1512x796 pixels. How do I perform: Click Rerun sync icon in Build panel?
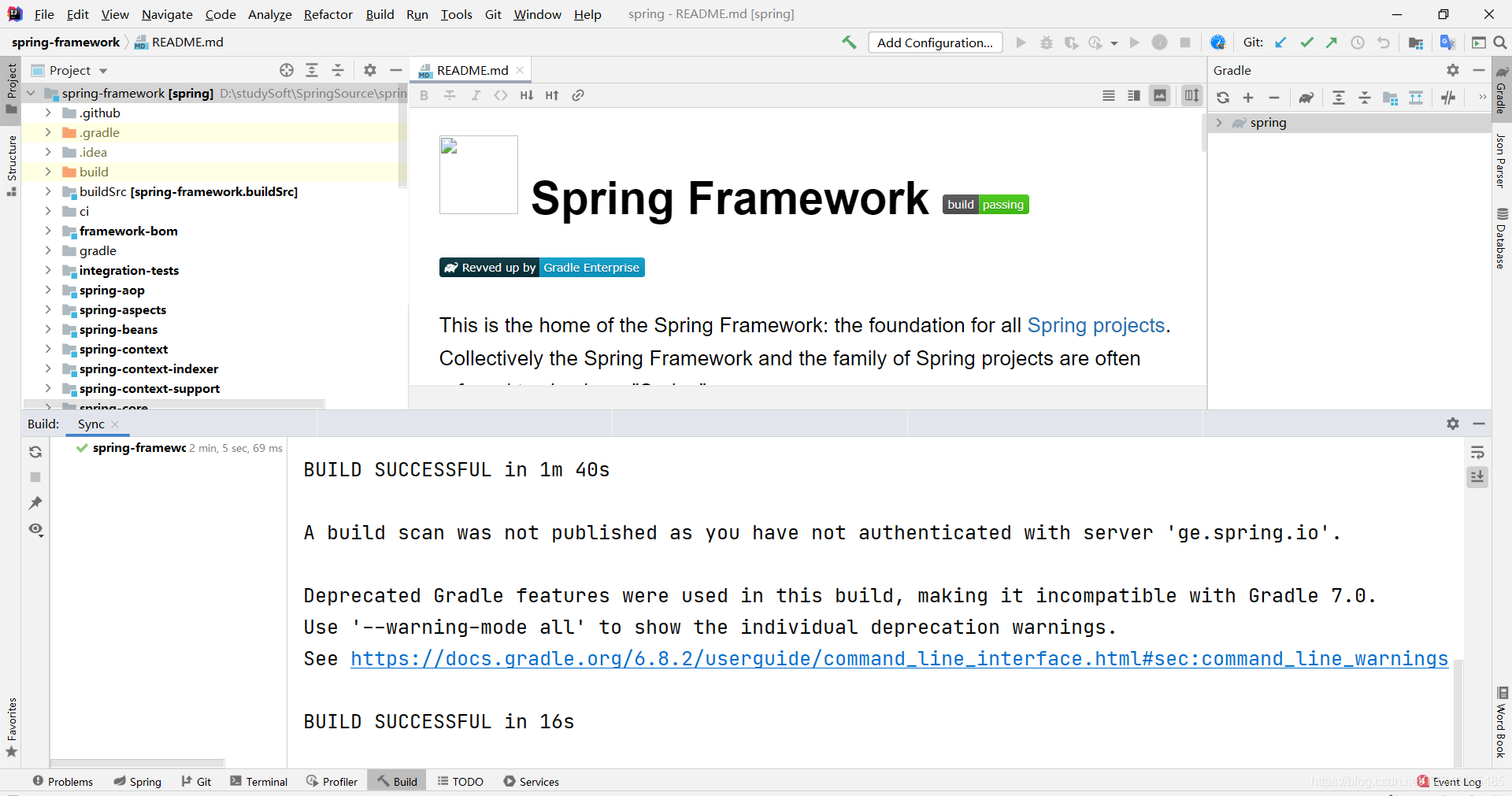tap(35, 452)
